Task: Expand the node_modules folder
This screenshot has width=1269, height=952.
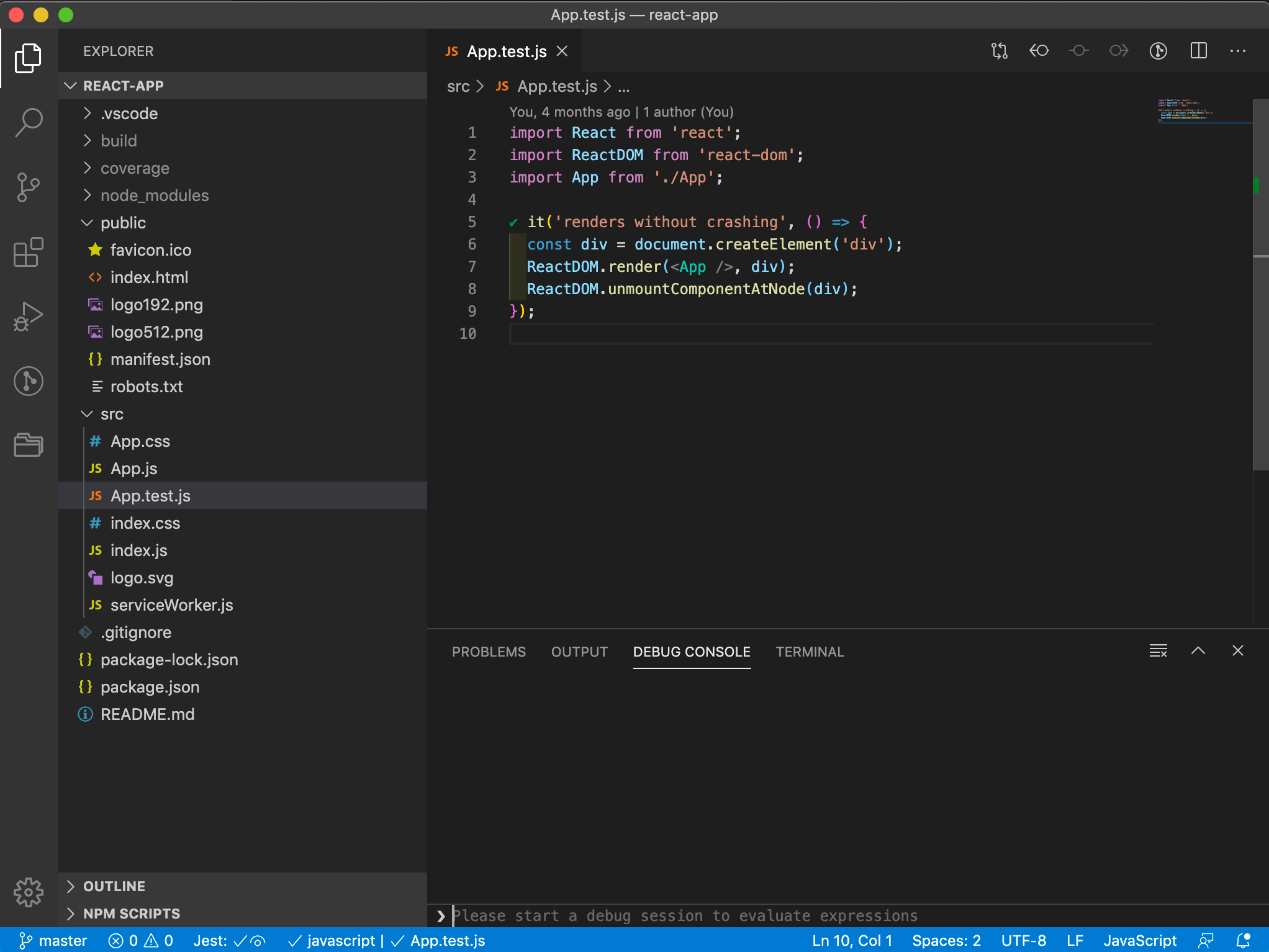Action: (x=154, y=195)
